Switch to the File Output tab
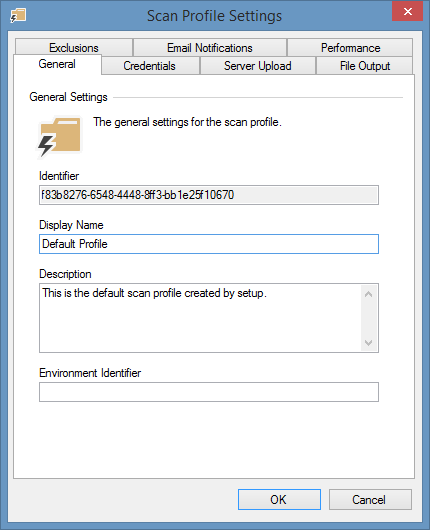Screen dimensions: 430x530 365,66
